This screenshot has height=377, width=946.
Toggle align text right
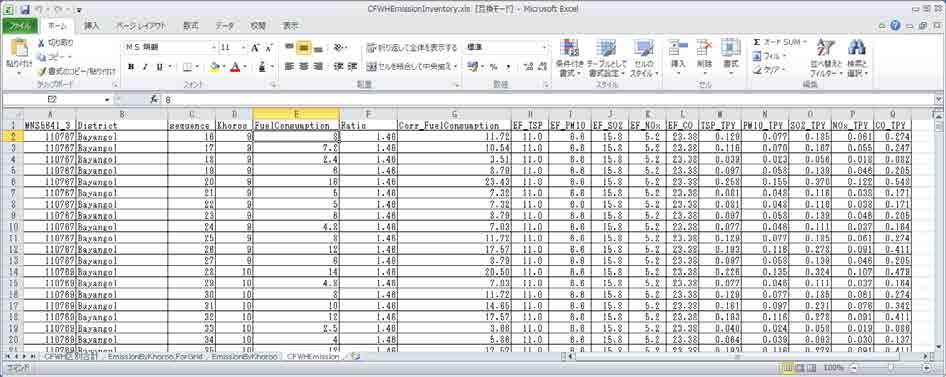click(x=318, y=67)
